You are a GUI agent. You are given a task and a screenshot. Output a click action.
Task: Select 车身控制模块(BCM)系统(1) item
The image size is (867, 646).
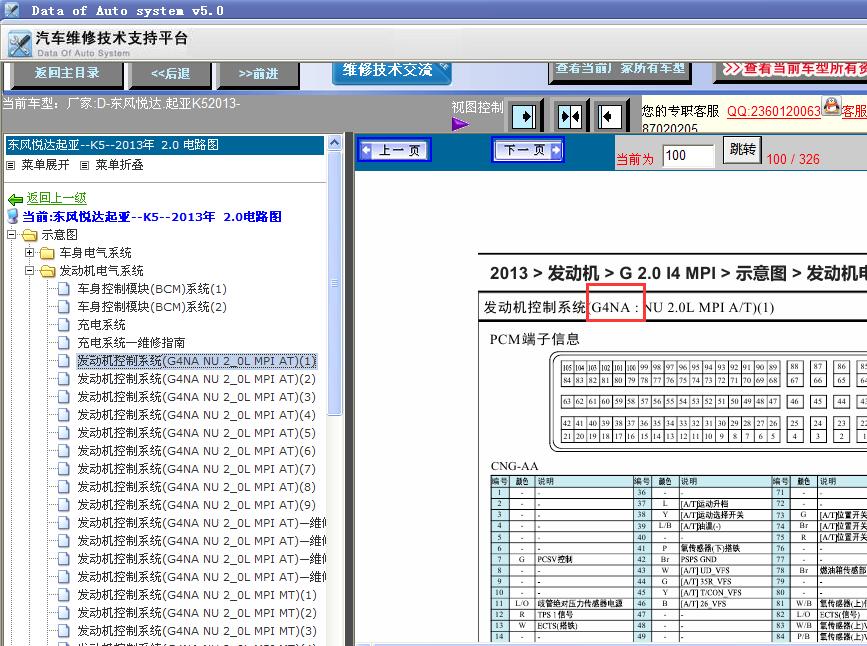[x=152, y=289]
